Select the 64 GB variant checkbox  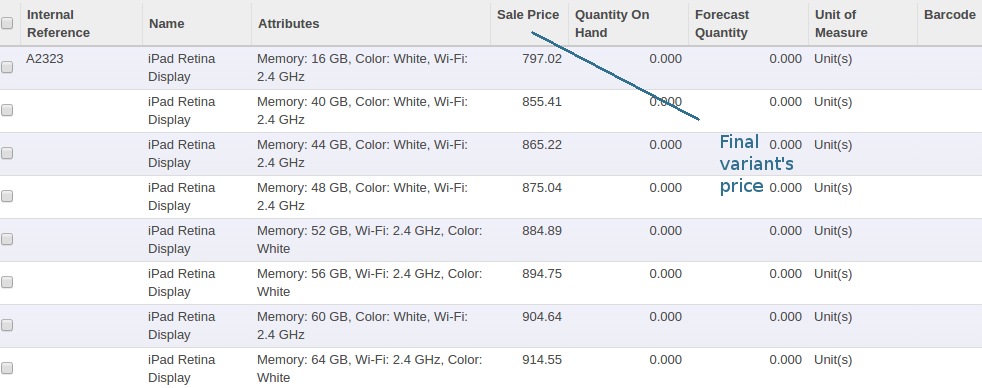click(x=7, y=368)
